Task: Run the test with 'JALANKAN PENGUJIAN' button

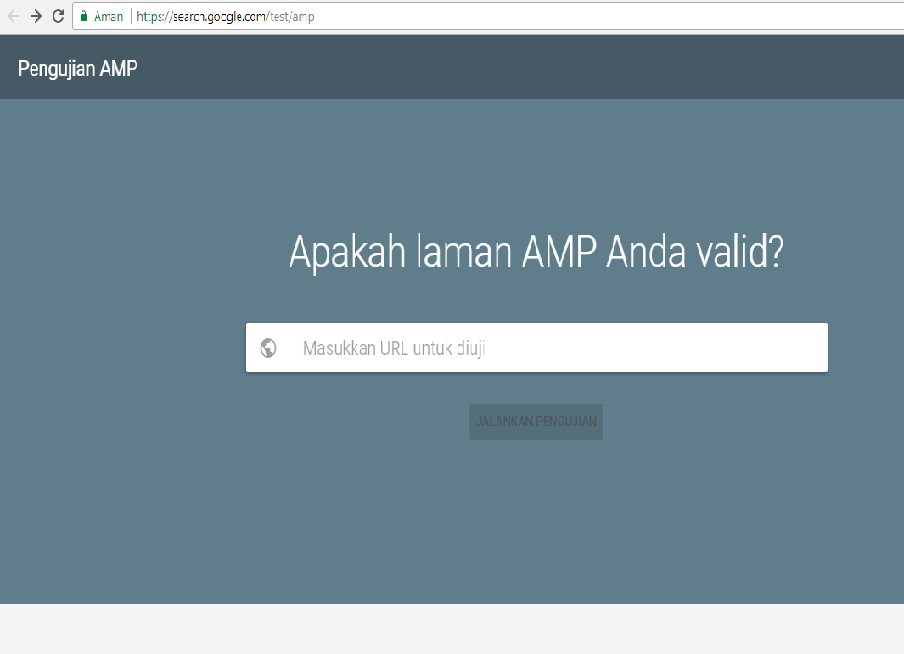Action: pyautogui.click(x=536, y=422)
